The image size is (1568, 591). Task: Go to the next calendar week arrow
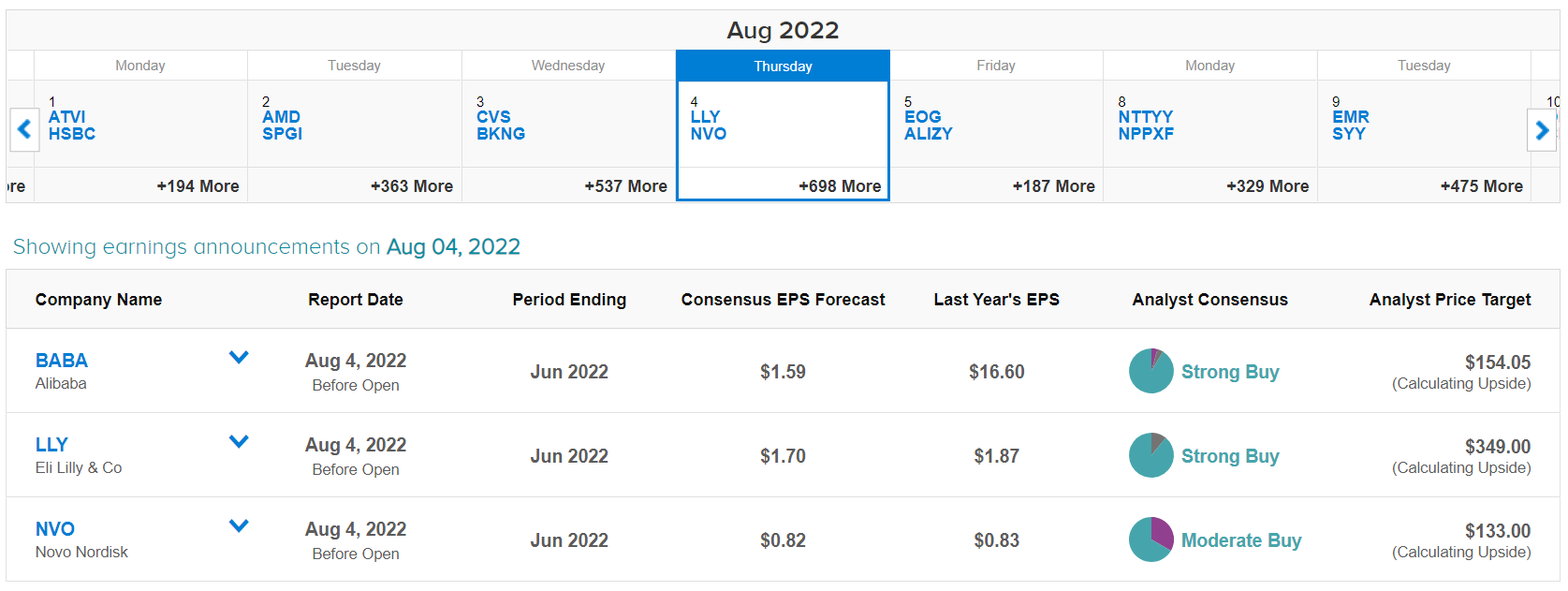1542,129
